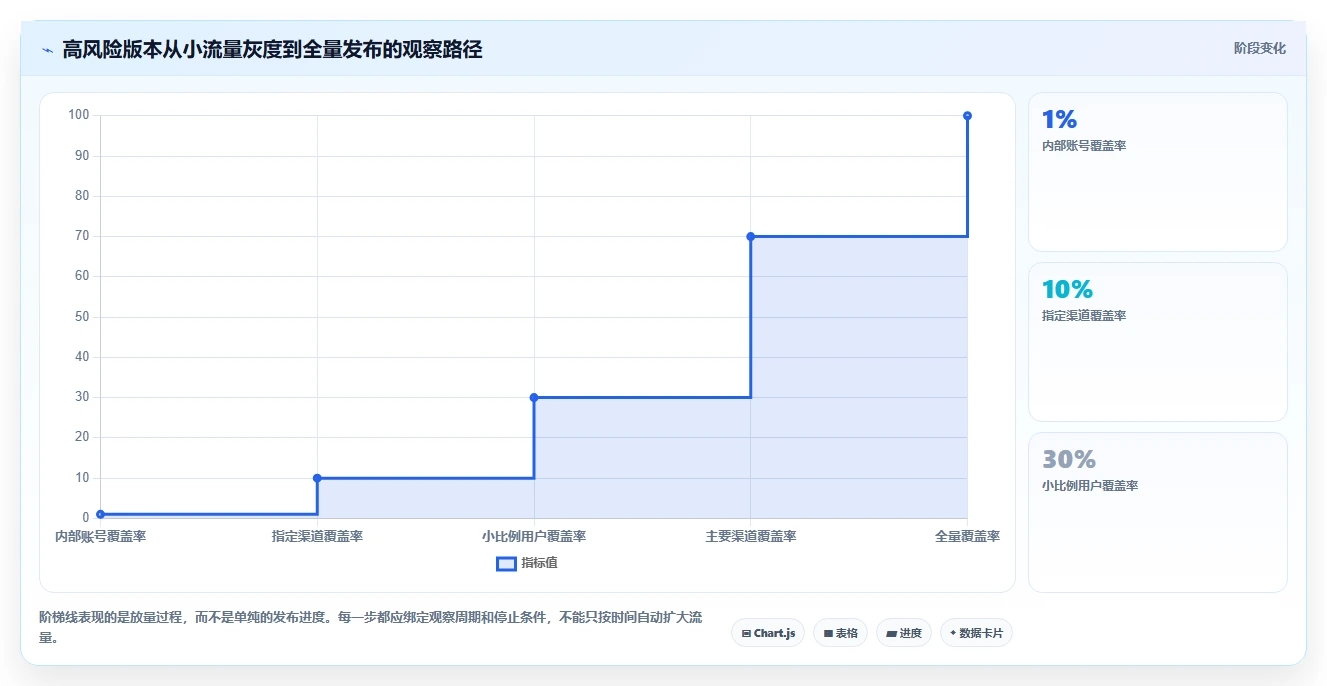Open the 10% 指定渠道覆盖率 card

click(1157, 342)
